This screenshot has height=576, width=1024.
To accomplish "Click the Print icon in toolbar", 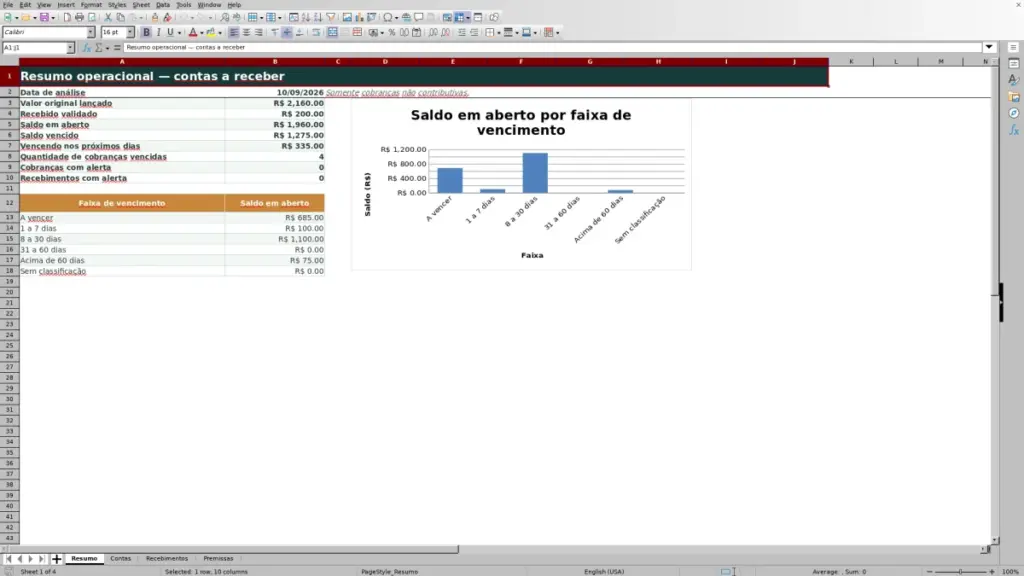I will click(x=79, y=18).
